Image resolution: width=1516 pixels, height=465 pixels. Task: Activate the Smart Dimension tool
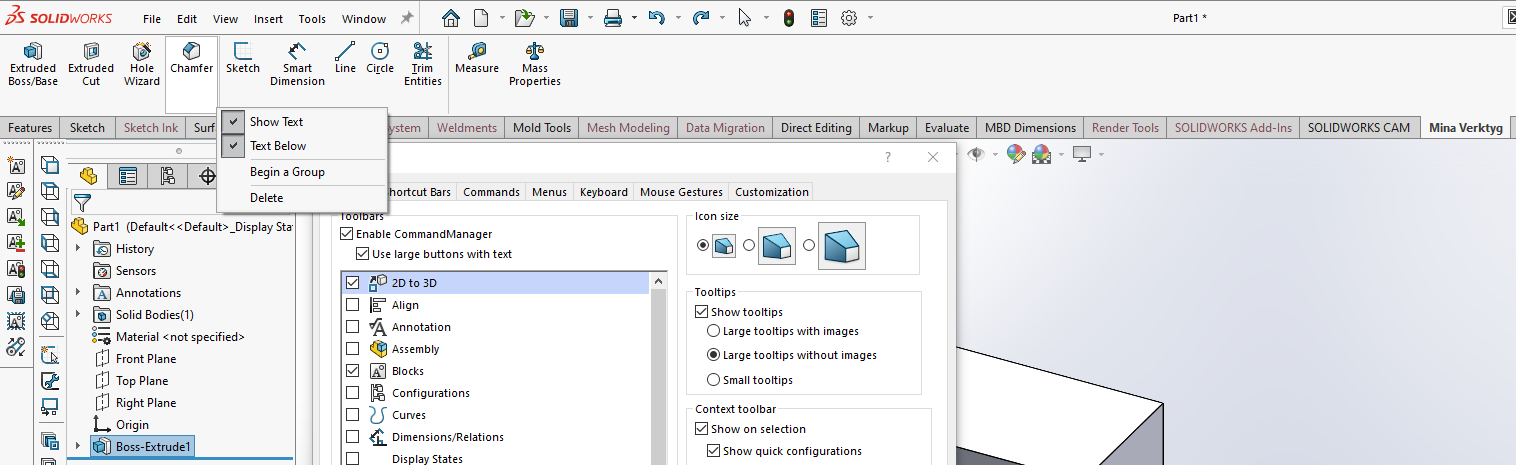(x=297, y=64)
